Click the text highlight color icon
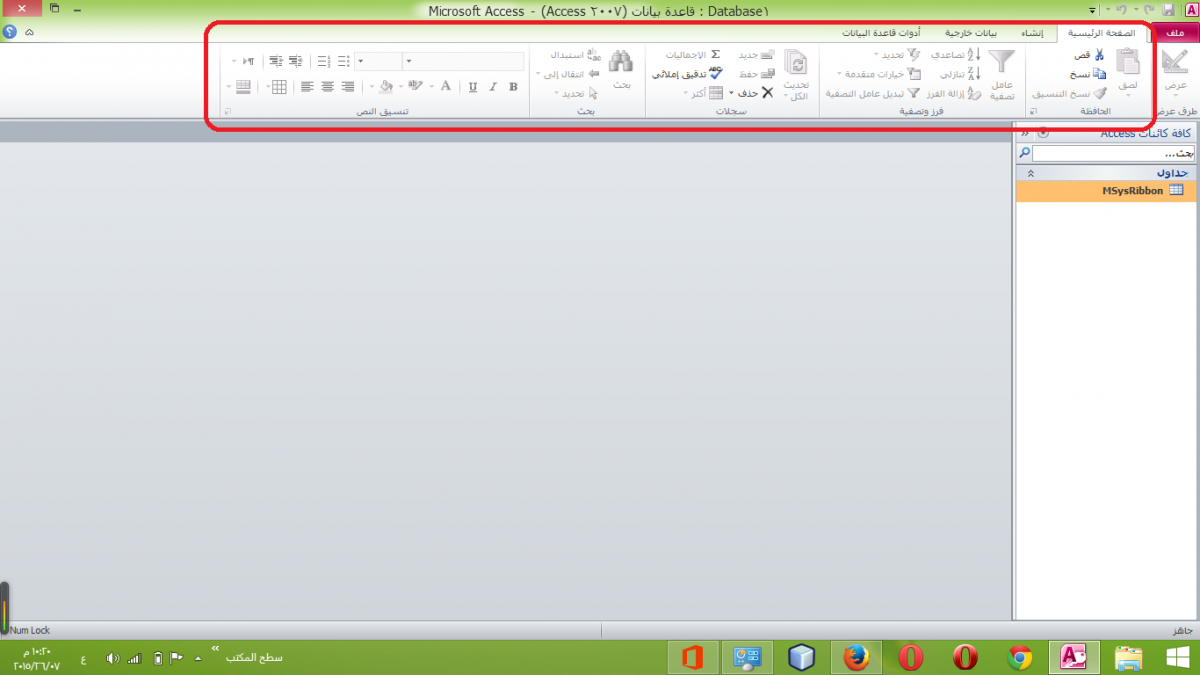 (x=415, y=87)
